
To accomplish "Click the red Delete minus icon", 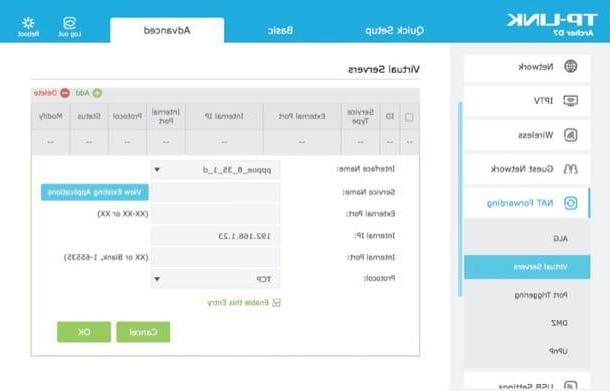I will click(x=65, y=93).
